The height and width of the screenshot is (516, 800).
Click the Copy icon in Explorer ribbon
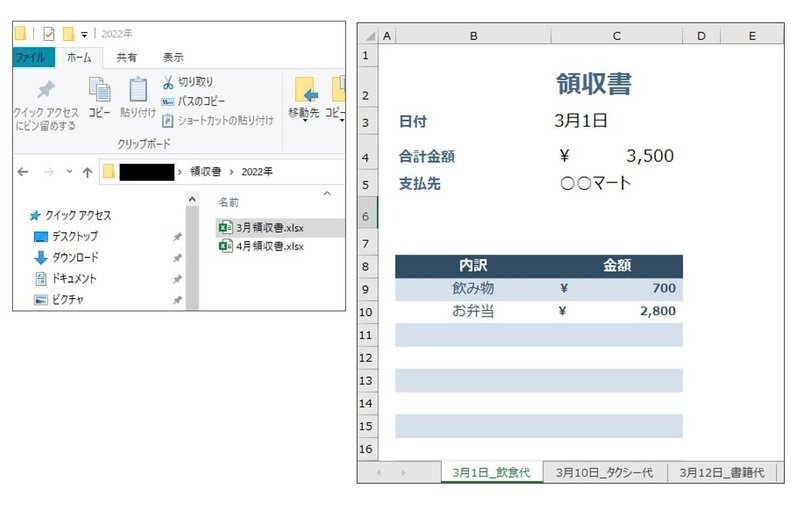99,90
